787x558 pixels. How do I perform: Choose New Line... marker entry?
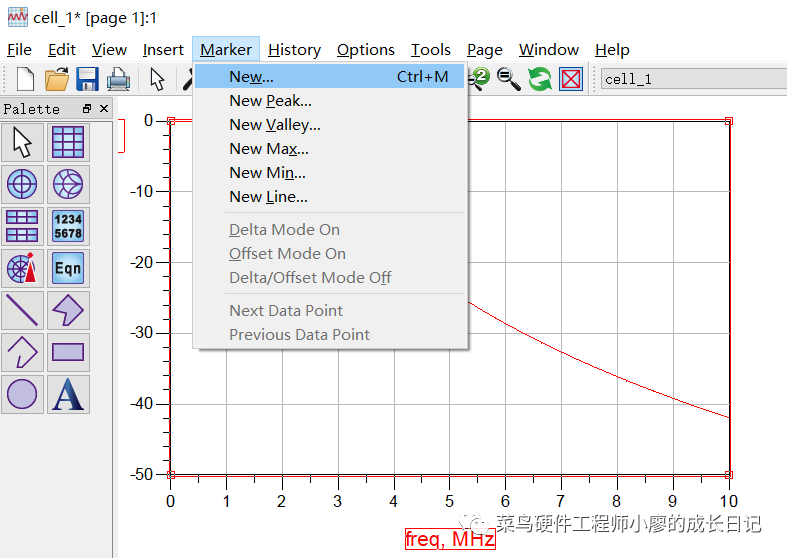click(x=330, y=197)
